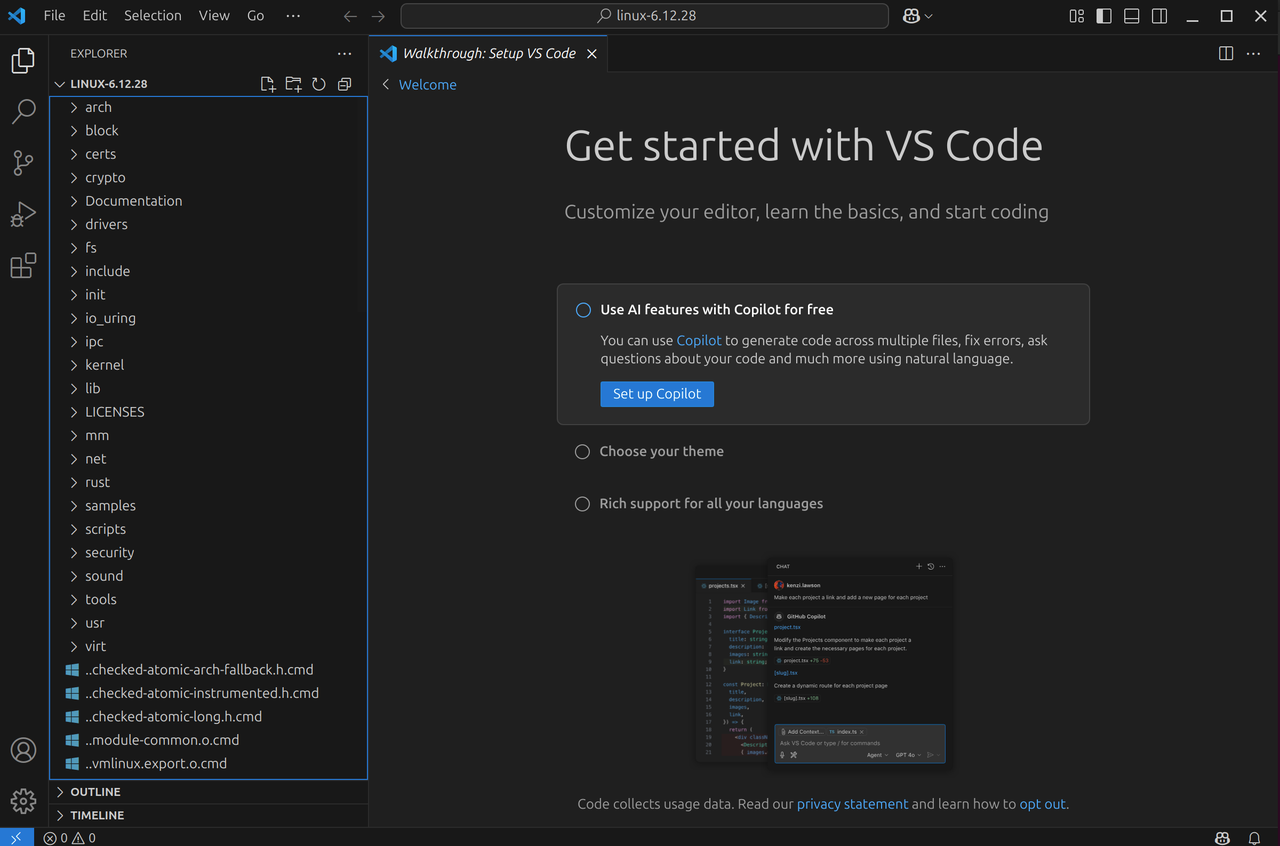Open the Edit menu
The height and width of the screenshot is (846, 1280).
pos(95,16)
